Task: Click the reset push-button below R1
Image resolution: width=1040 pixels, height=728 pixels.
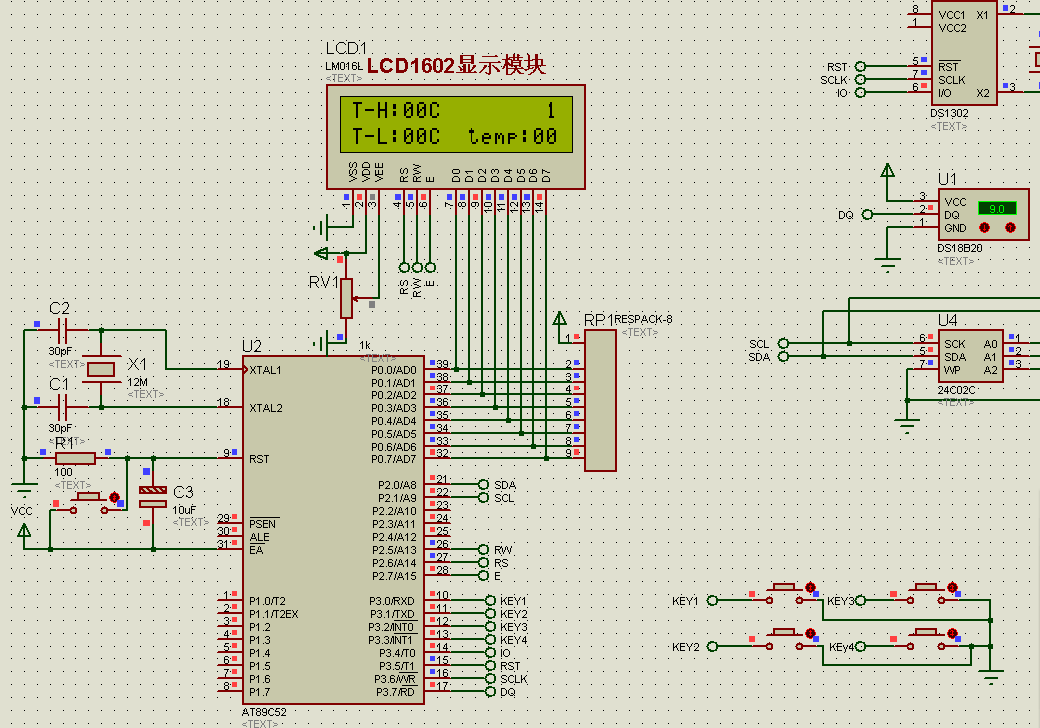Action: click(x=88, y=503)
